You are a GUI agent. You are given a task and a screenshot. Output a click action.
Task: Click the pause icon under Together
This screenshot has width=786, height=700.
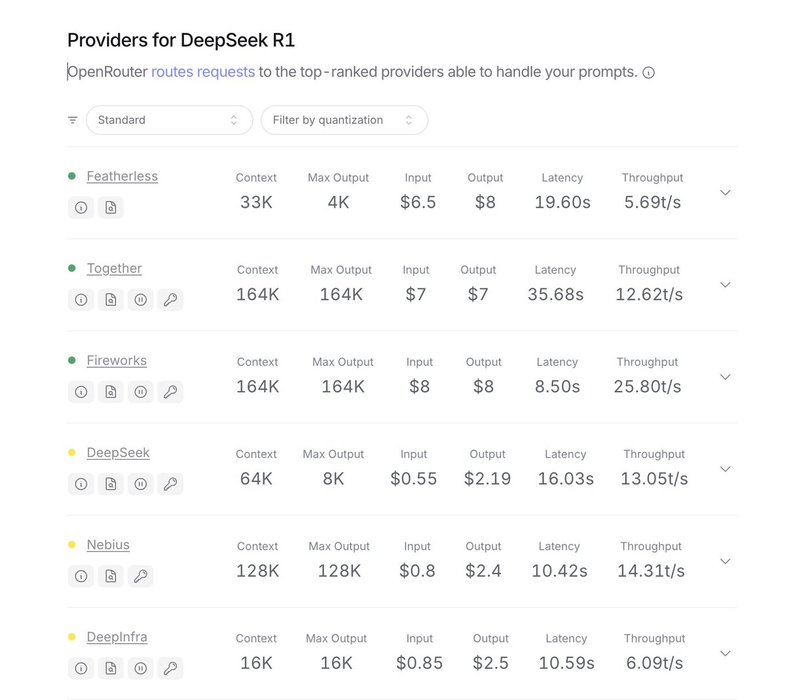(x=141, y=300)
